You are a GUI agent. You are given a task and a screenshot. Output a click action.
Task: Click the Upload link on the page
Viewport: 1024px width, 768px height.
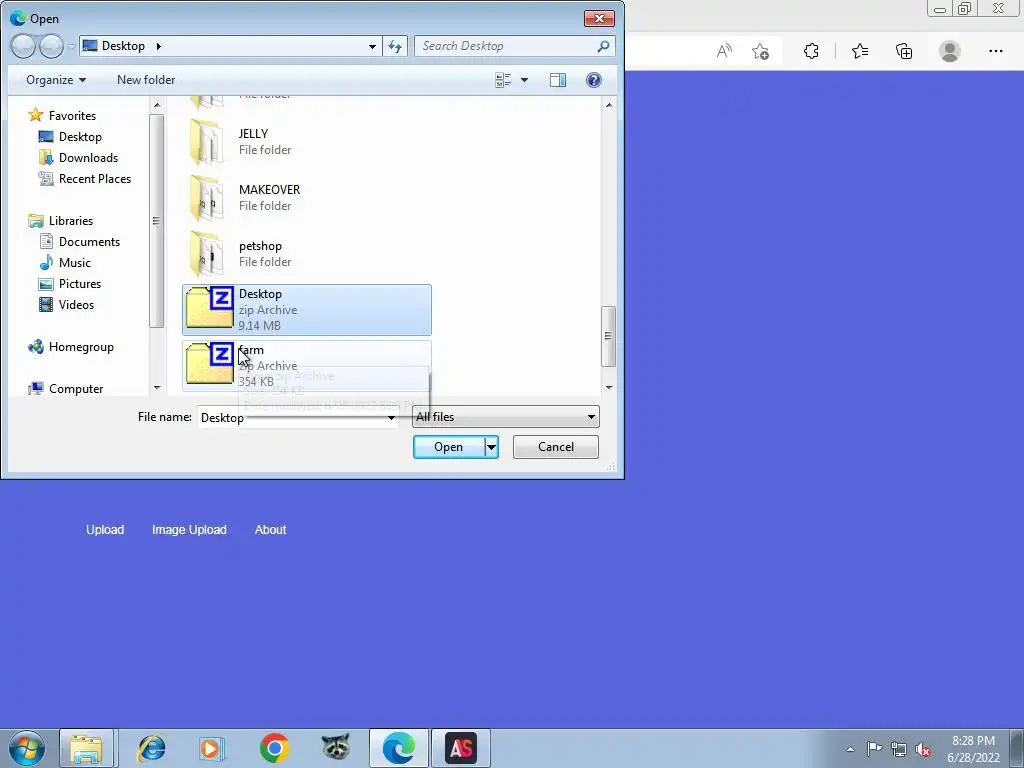point(105,530)
